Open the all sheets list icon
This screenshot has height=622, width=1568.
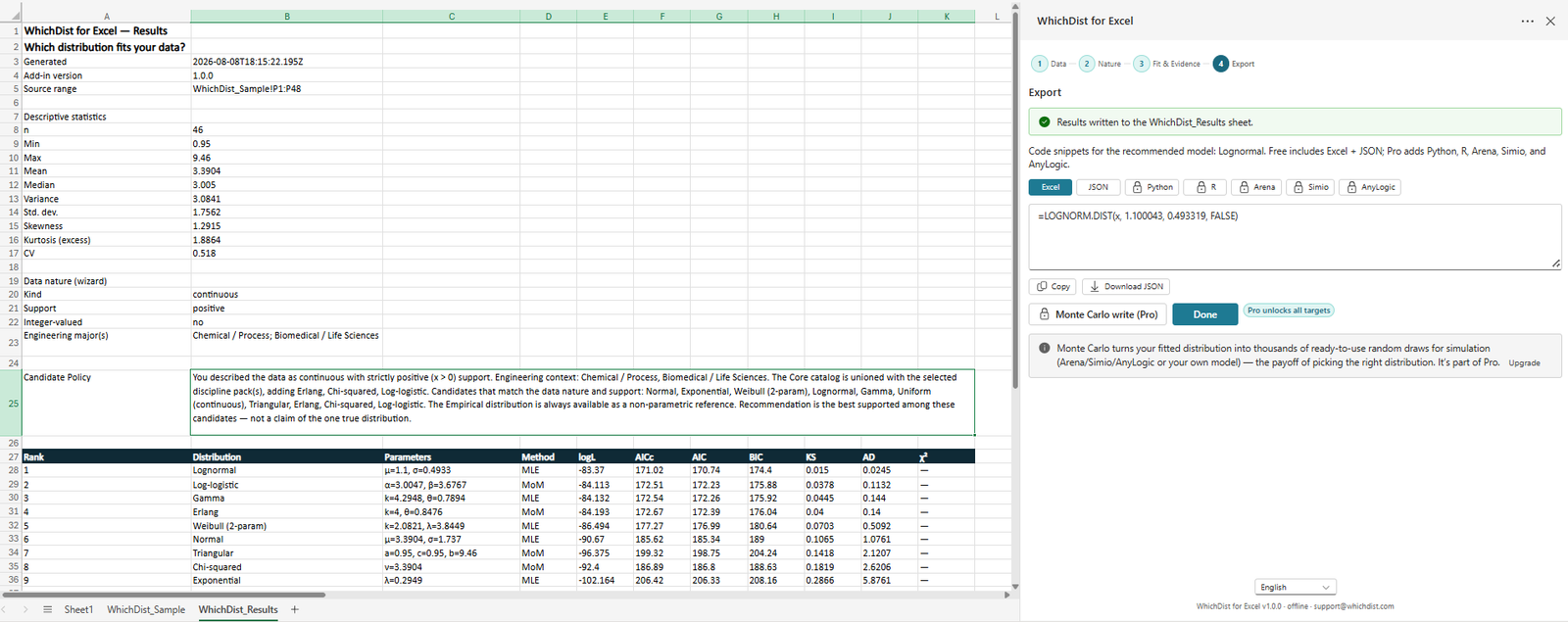(x=47, y=609)
